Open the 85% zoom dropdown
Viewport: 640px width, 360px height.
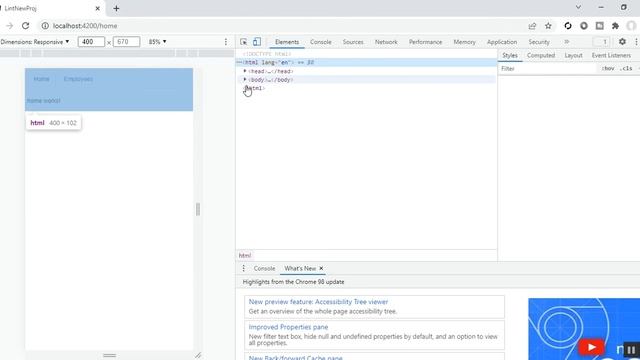[x=158, y=42]
